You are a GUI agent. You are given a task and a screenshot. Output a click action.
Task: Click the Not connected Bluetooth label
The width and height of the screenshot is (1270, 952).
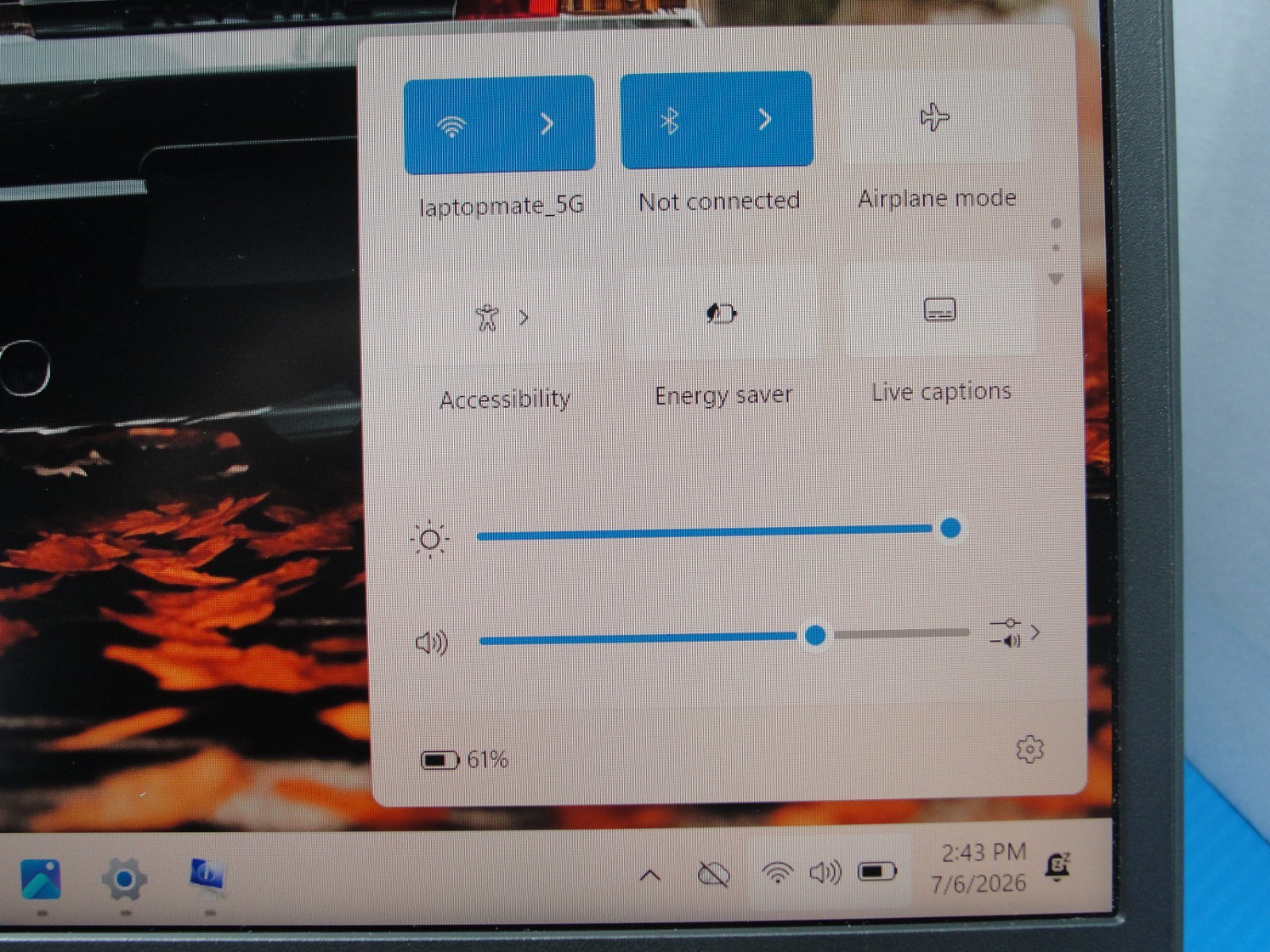[719, 202]
